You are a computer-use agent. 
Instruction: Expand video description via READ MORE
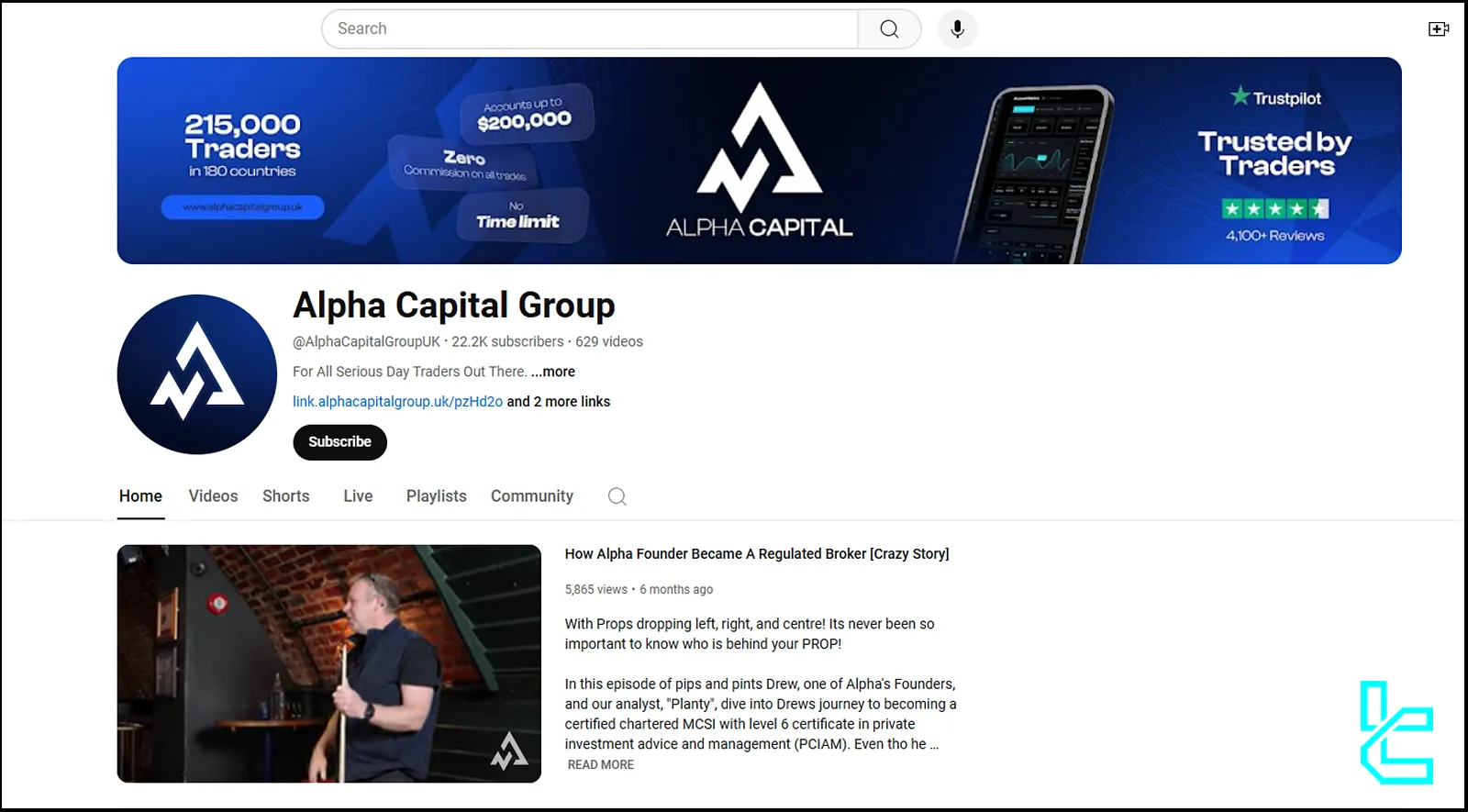pyautogui.click(x=601, y=764)
